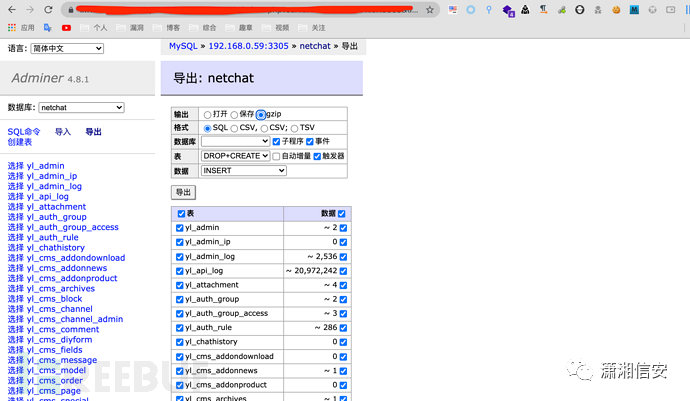
Task: Toggle the select-all 数据 header checkbox
Action: [341, 213]
